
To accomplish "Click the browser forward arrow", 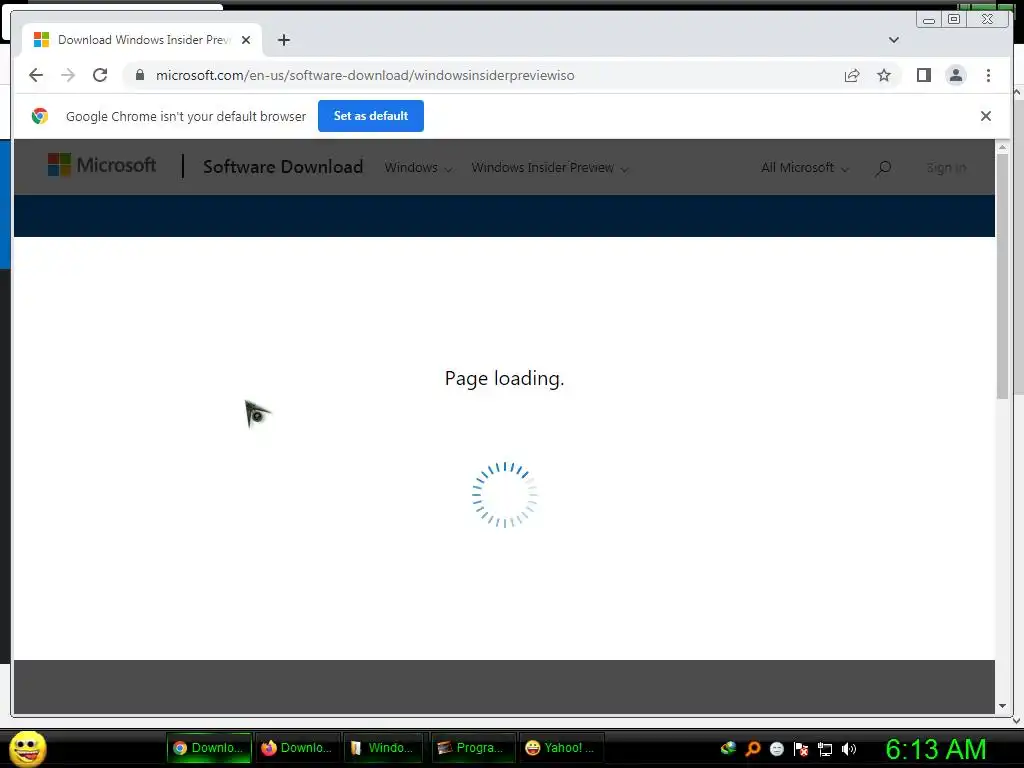I will click(68, 75).
